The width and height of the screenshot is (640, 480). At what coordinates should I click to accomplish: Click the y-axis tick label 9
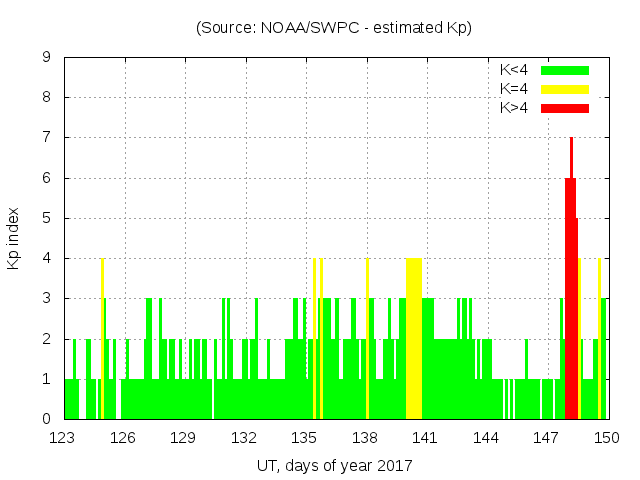(x=47, y=58)
